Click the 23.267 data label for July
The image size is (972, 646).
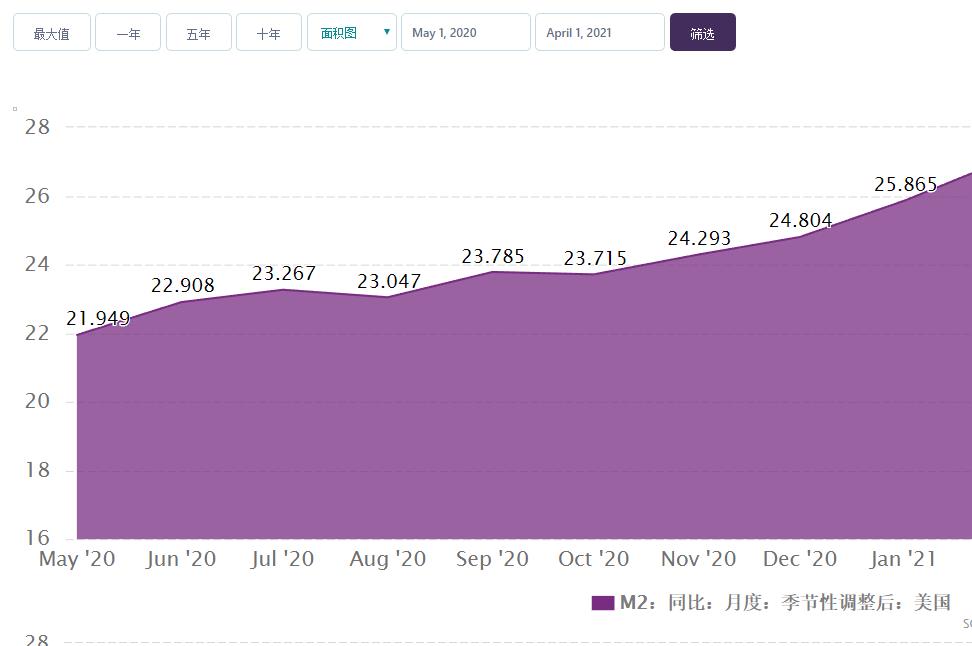[x=284, y=273]
